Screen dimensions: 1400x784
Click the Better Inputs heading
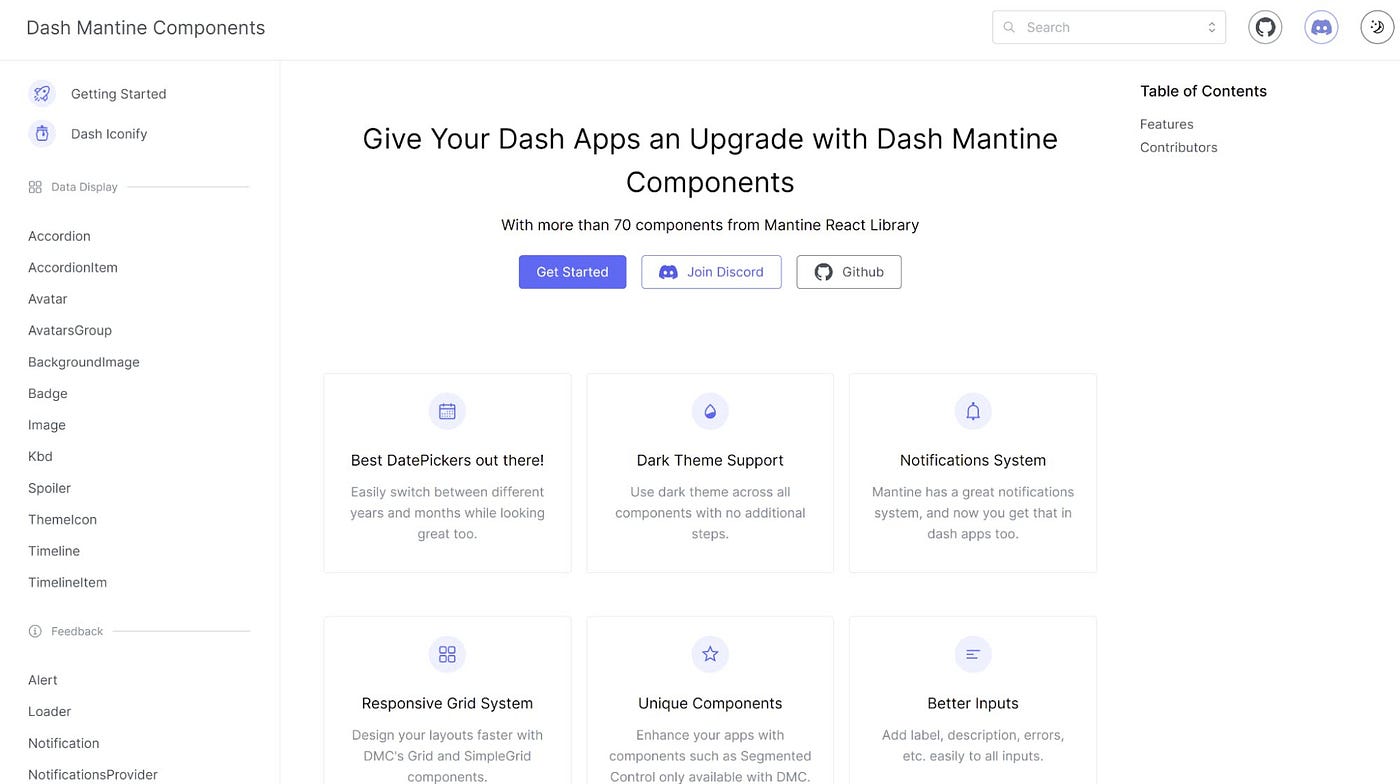973,703
